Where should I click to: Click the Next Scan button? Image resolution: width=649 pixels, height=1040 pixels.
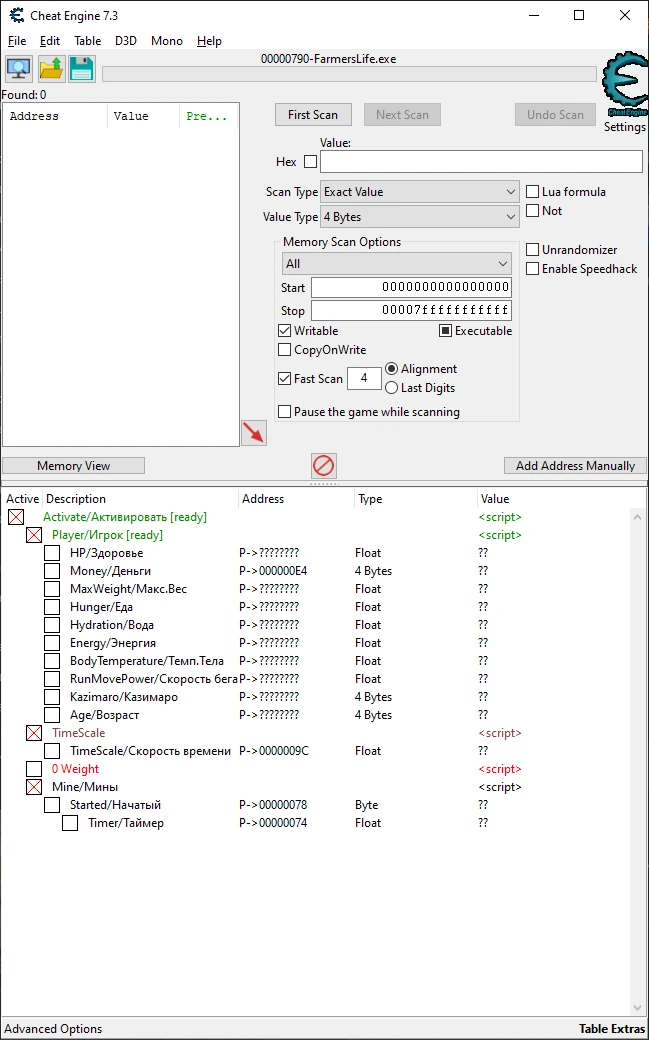tap(402, 115)
